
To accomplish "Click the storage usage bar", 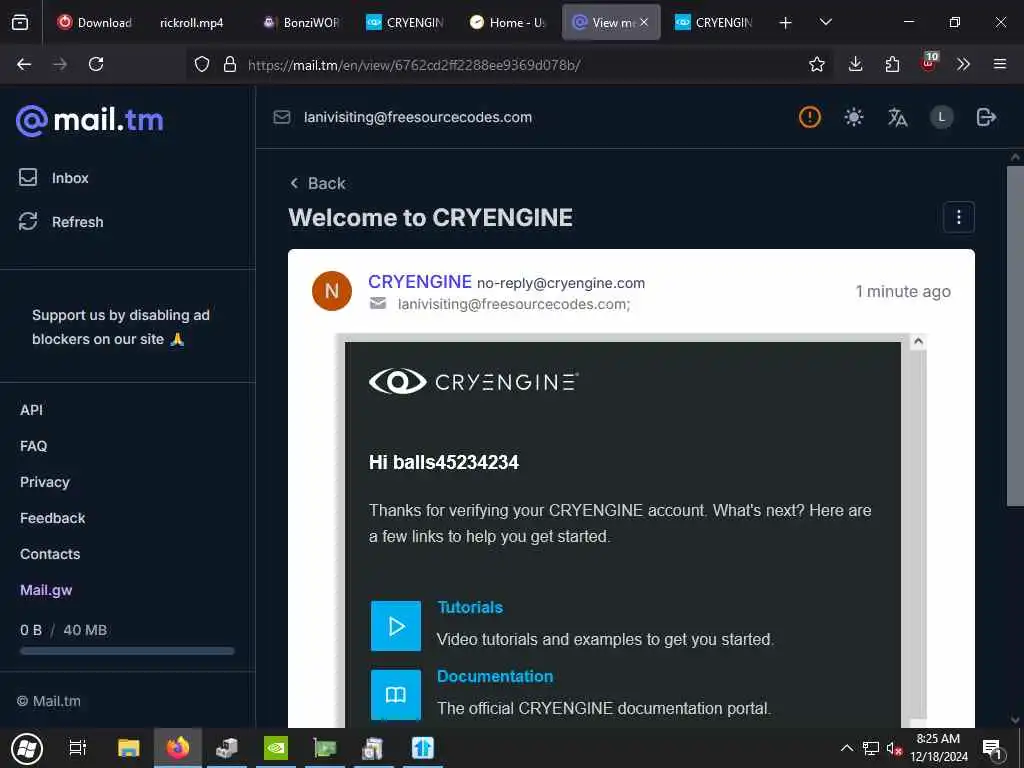I will pyautogui.click(x=127, y=651).
